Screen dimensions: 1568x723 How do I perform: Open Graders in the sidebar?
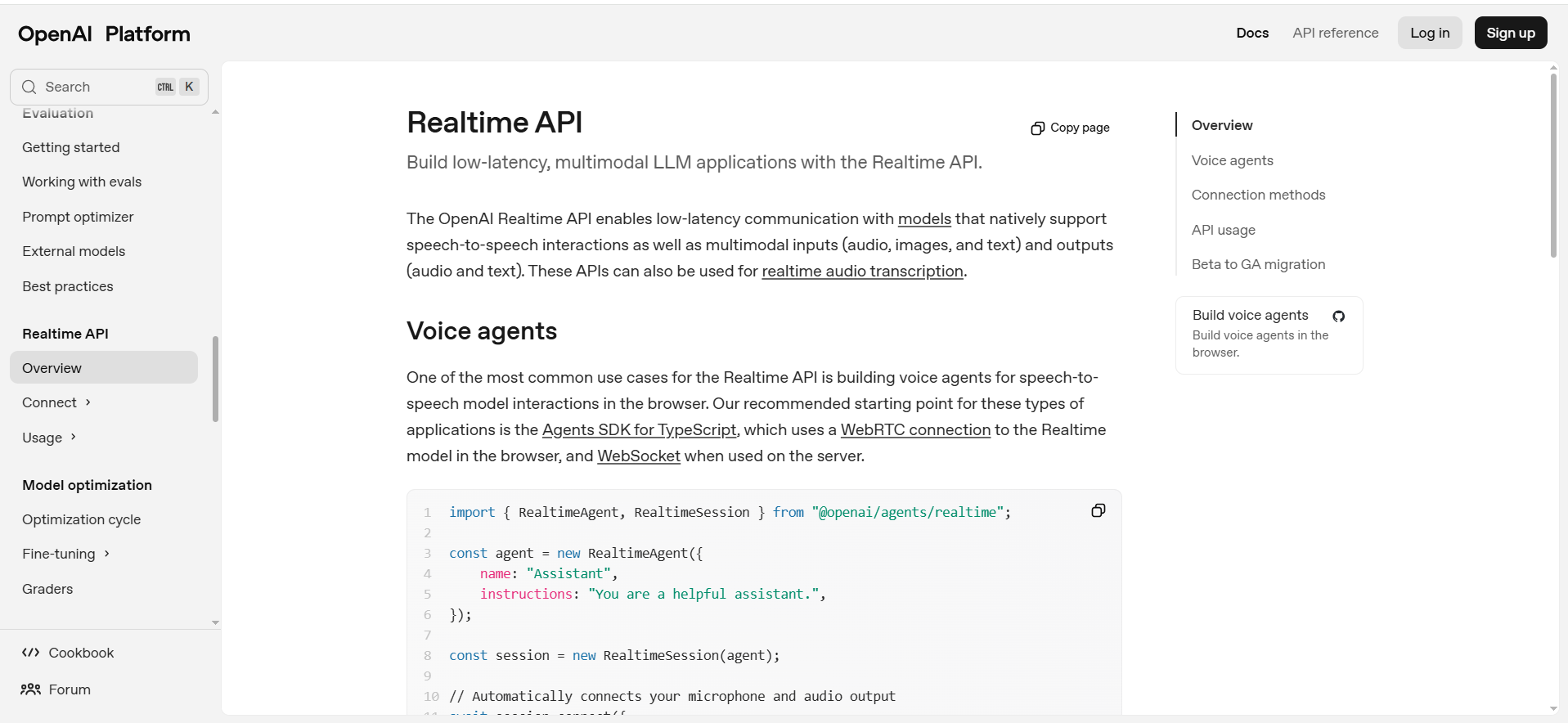coord(47,589)
